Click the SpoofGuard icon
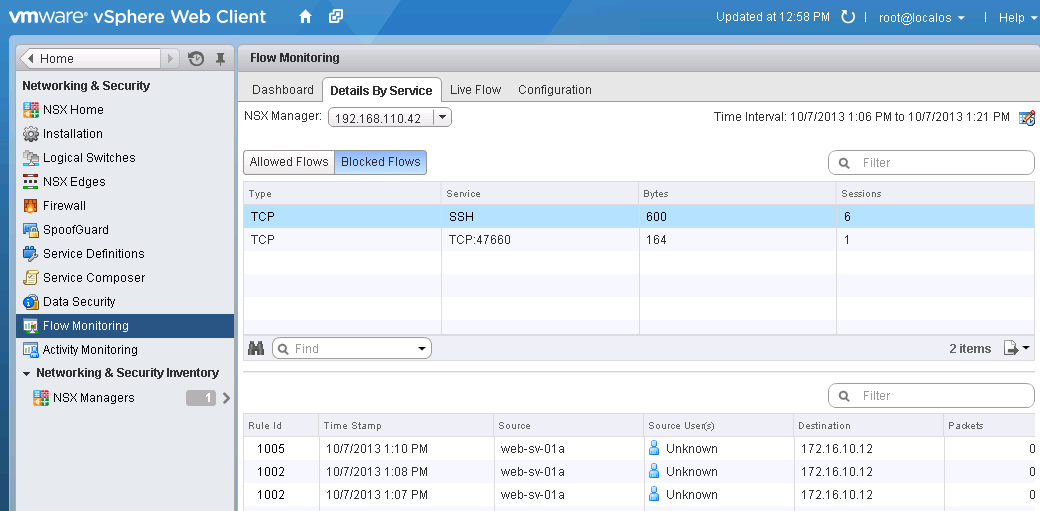 pos(31,230)
